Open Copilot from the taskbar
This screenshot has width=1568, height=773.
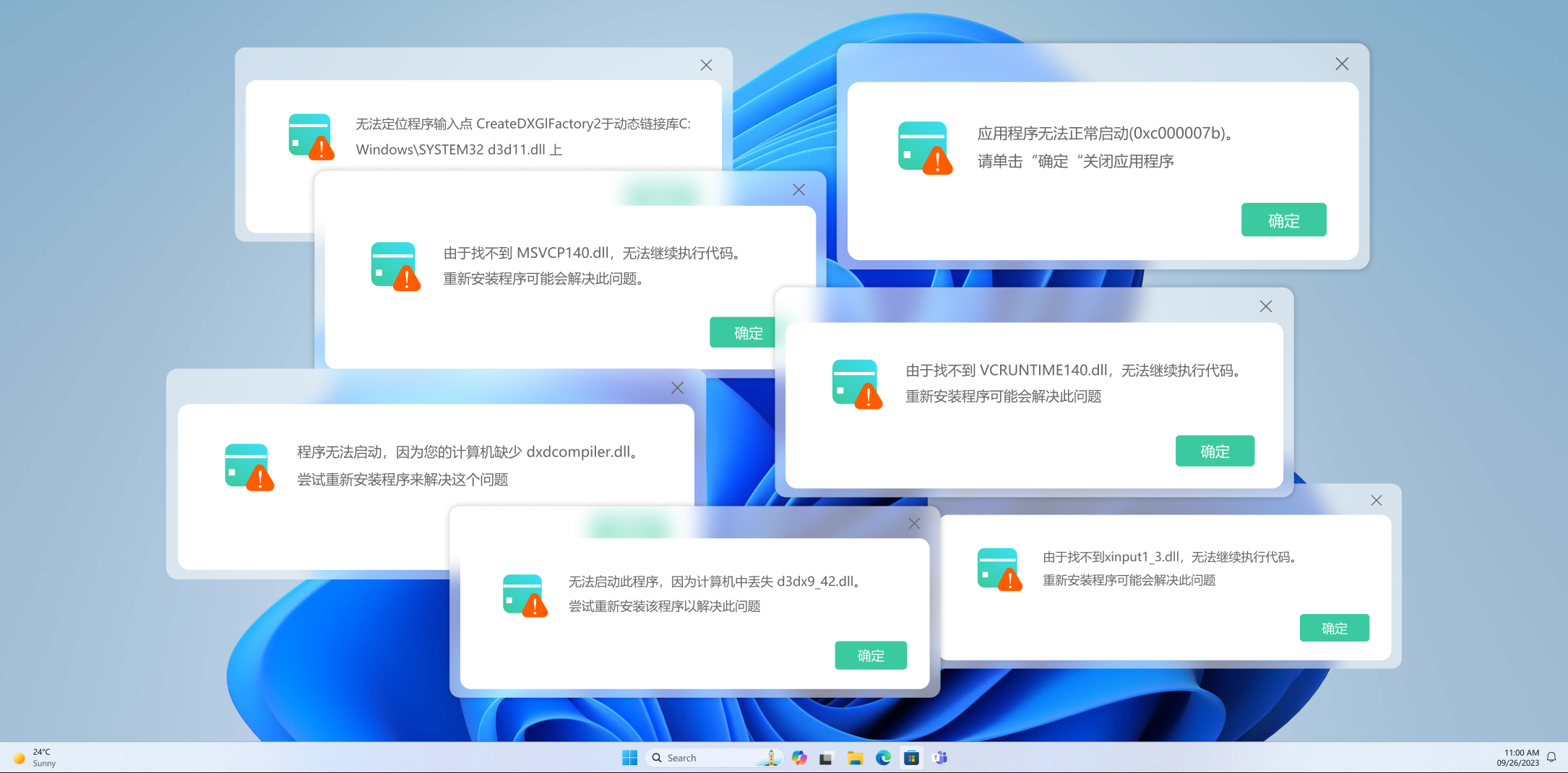(x=799, y=757)
